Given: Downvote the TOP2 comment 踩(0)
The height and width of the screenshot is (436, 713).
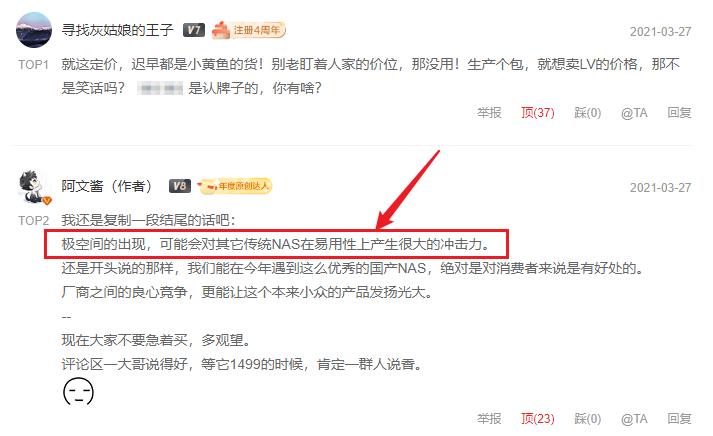Looking at the screenshot, I should coord(587,418).
